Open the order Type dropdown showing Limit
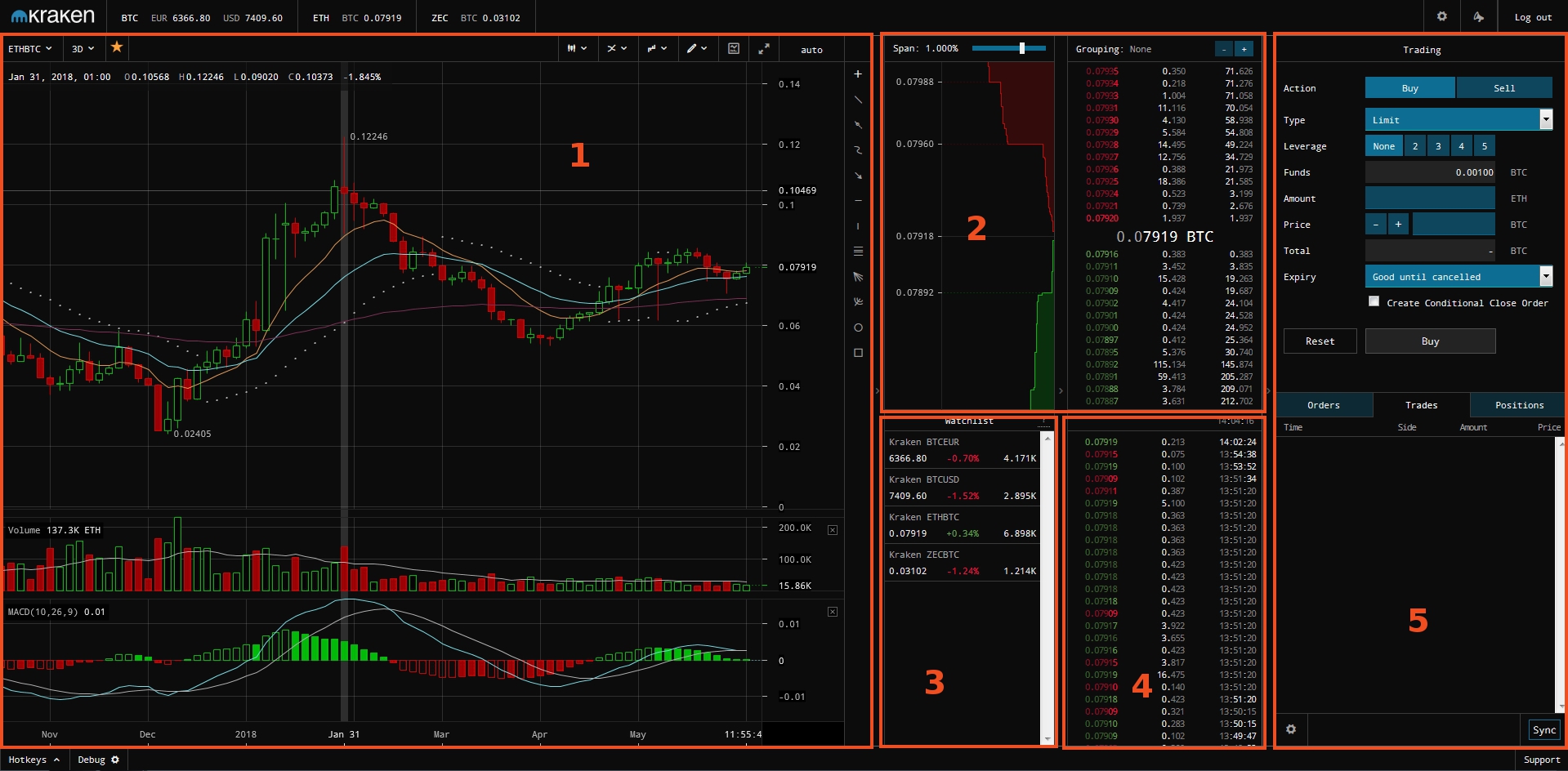Viewport: 1568px width, 771px height. coord(1458,120)
